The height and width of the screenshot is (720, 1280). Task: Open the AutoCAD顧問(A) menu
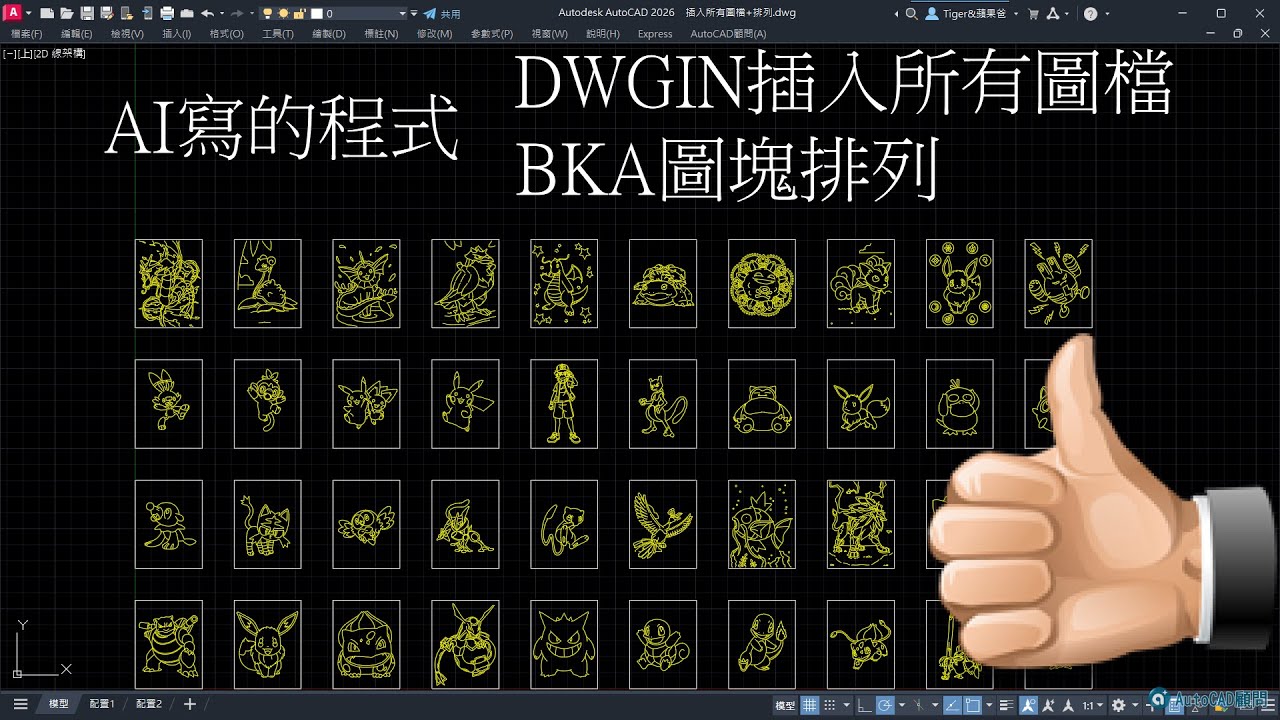tap(728, 34)
